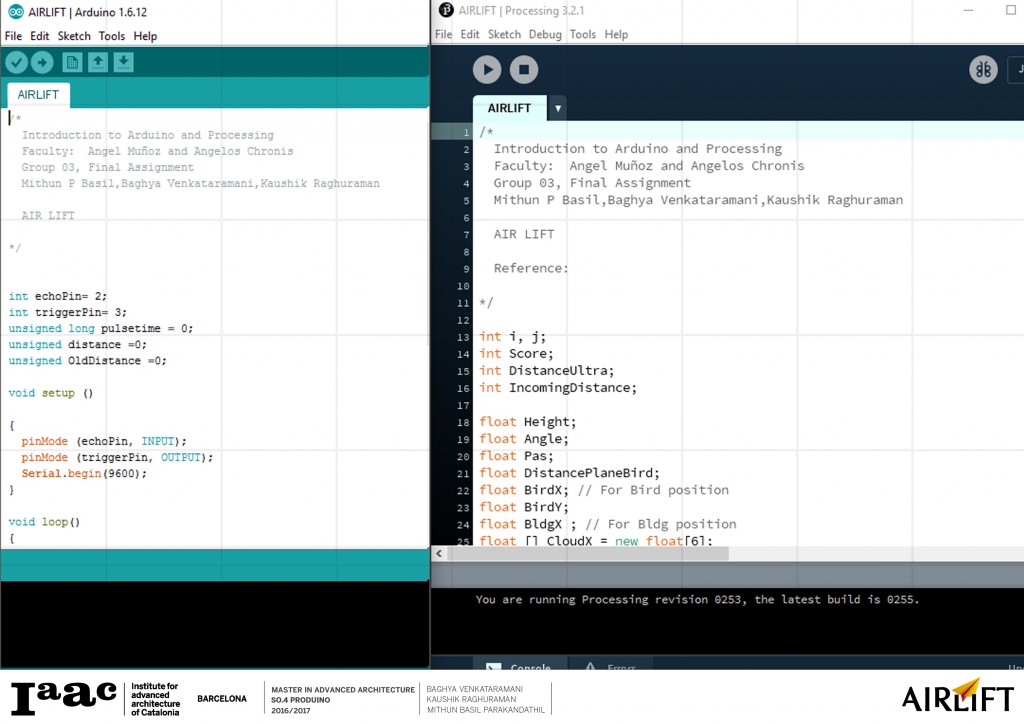Open the Processing File menu
The image size is (1024, 724).
point(444,34)
